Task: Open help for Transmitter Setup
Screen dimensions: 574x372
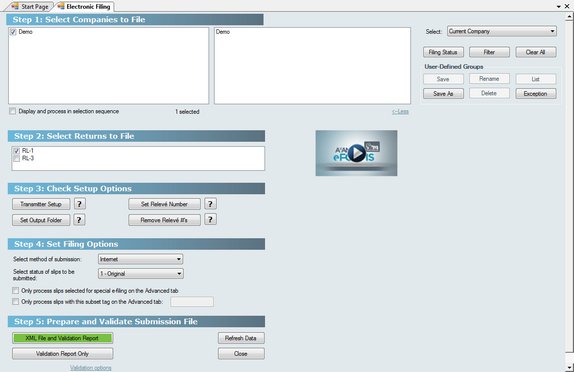Action: 80,204
